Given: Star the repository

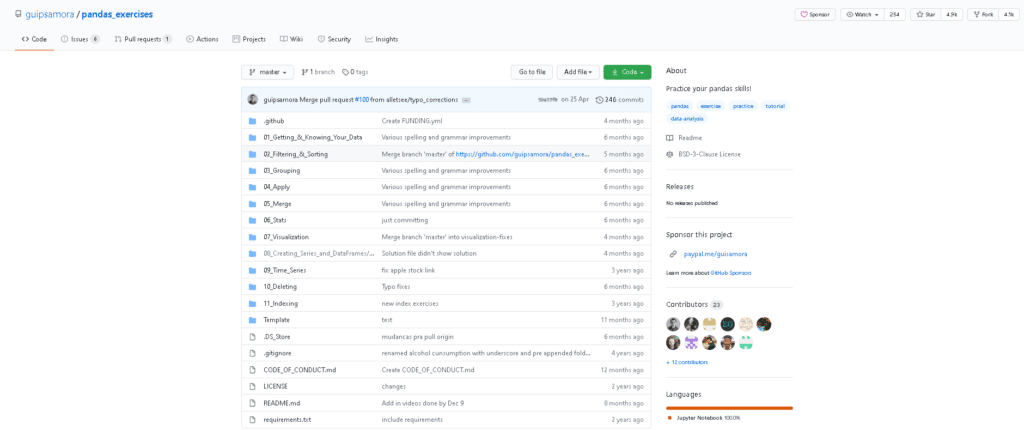Looking at the screenshot, I should point(926,14).
